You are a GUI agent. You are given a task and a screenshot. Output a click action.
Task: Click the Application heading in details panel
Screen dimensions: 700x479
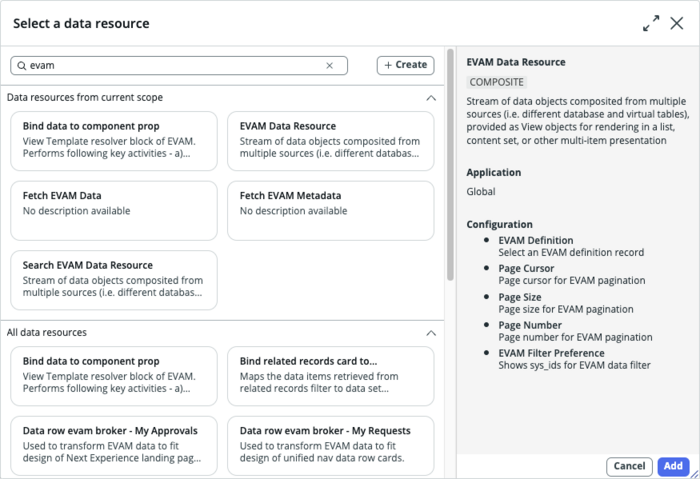[493, 172]
